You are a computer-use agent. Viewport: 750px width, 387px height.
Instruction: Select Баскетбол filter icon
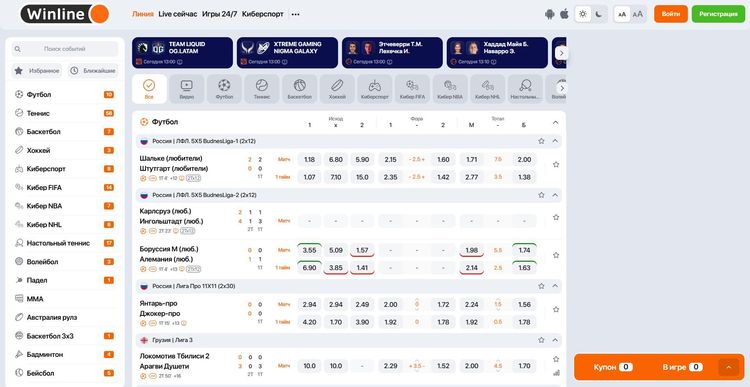pyautogui.click(x=299, y=89)
